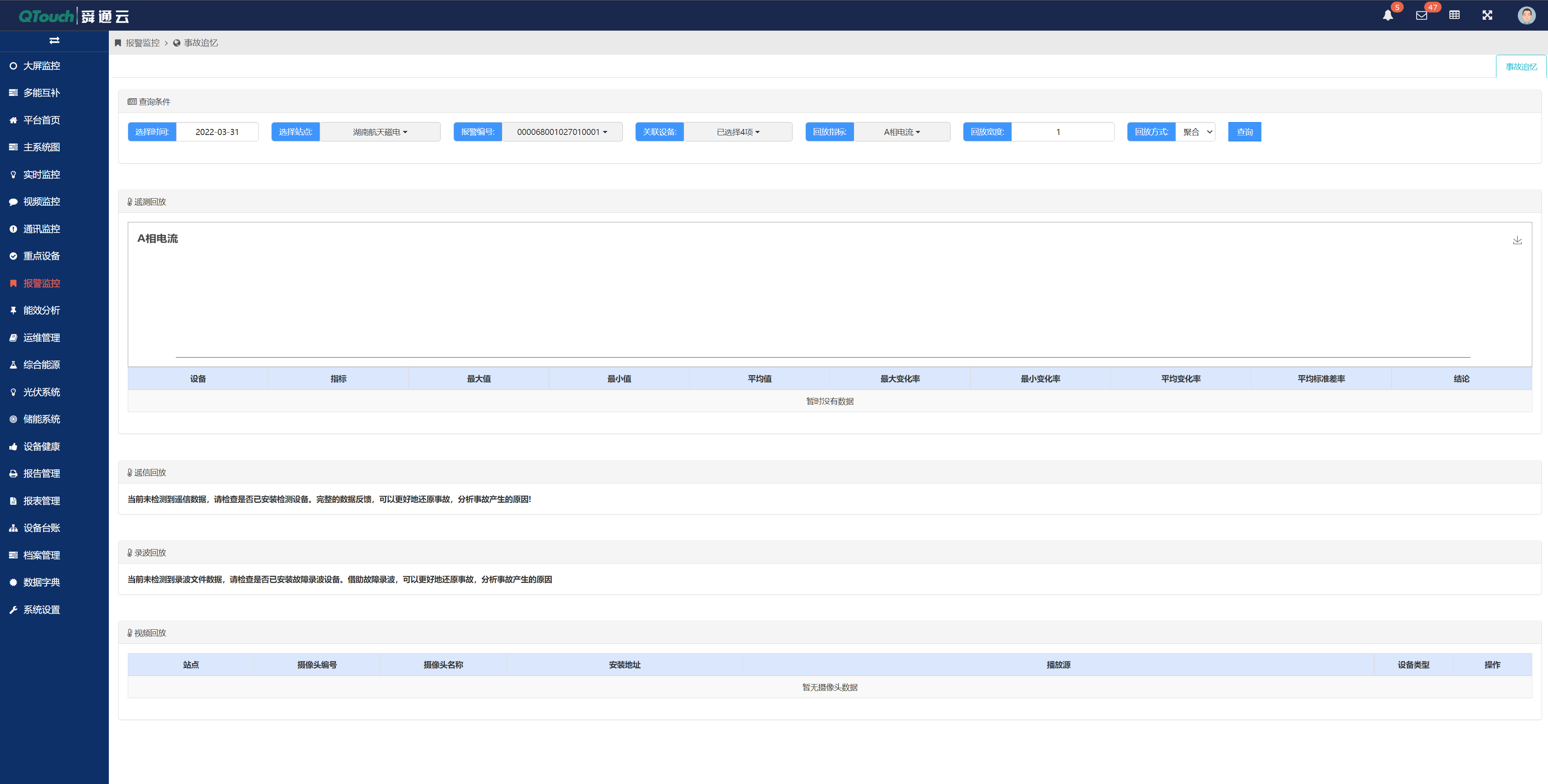Expand the 报警编号 dropdown

pyautogui.click(x=562, y=132)
